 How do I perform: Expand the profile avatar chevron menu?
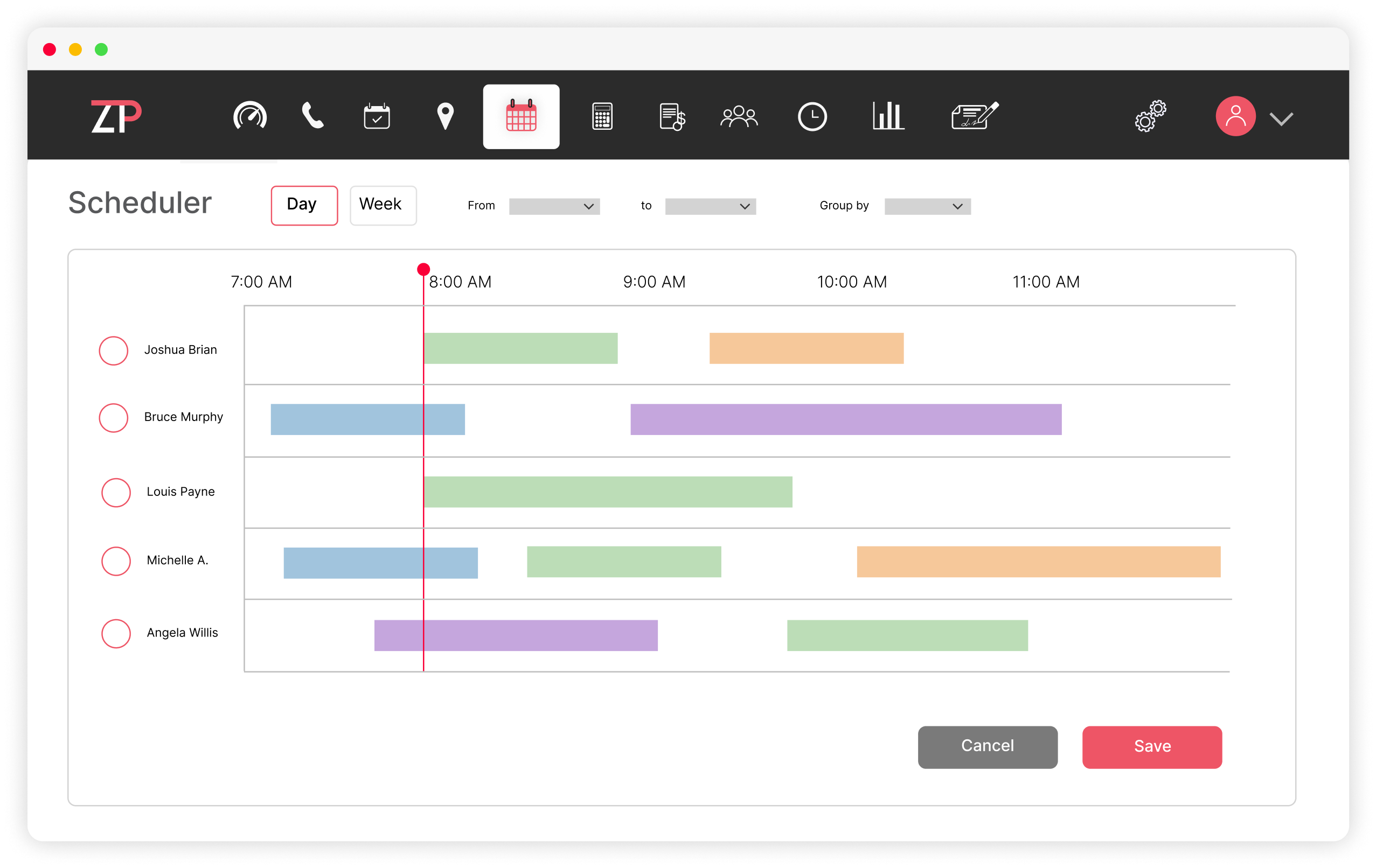[1281, 118]
